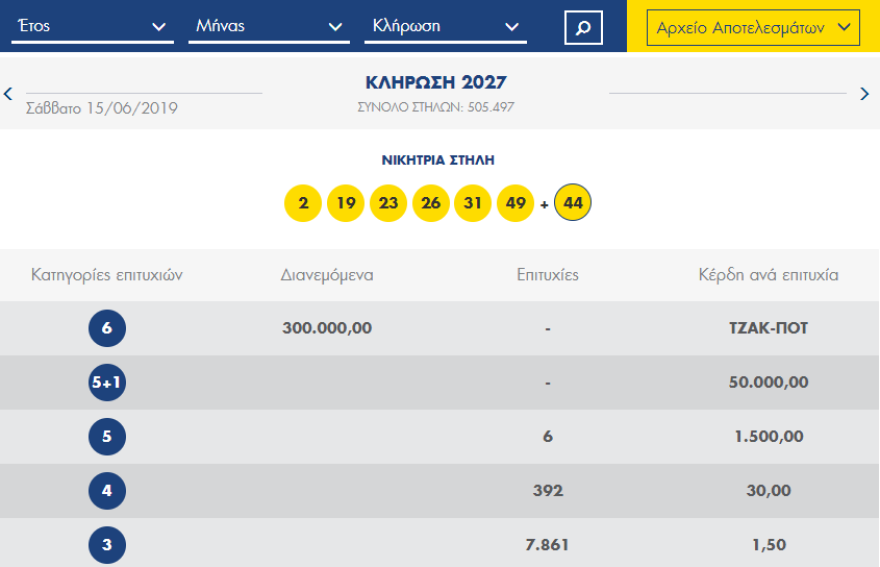The width and height of the screenshot is (880, 567).
Task: Go to previous draw with left arrow
Action: pyautogui.click(x=8, y=94)
